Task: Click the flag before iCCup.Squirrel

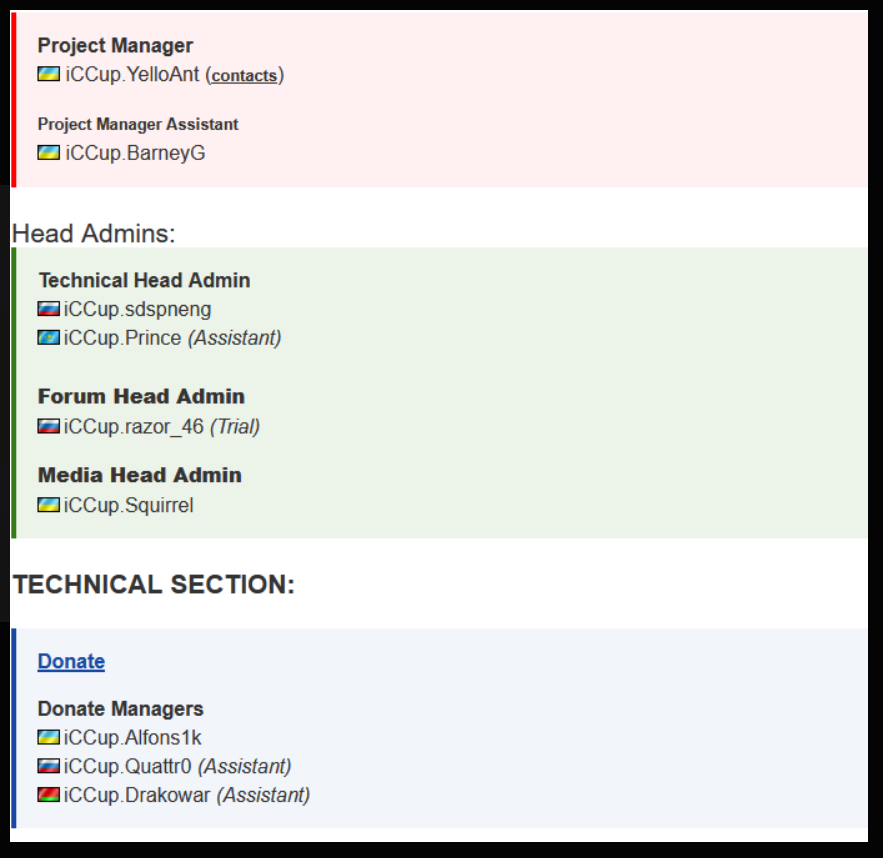Action: pyautogui.click(x=49, y=505)
